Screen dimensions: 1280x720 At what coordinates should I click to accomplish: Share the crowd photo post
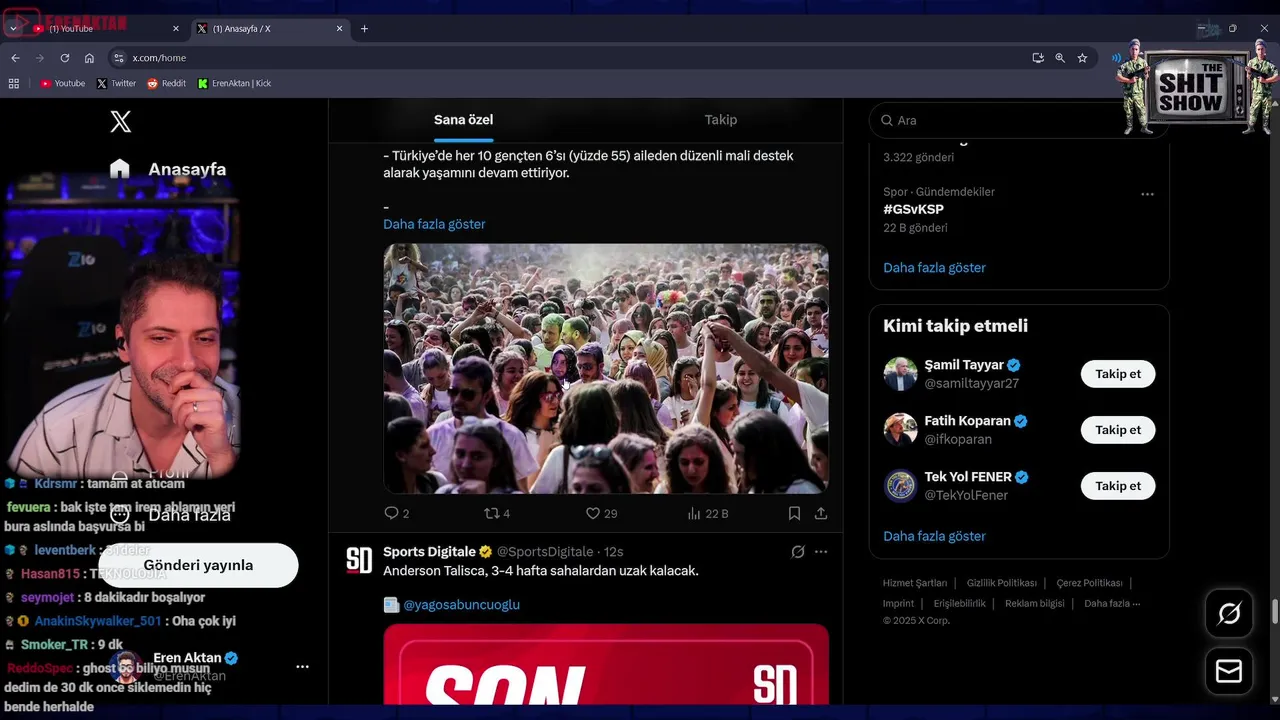pyautogui.click(x=821, y=513)
